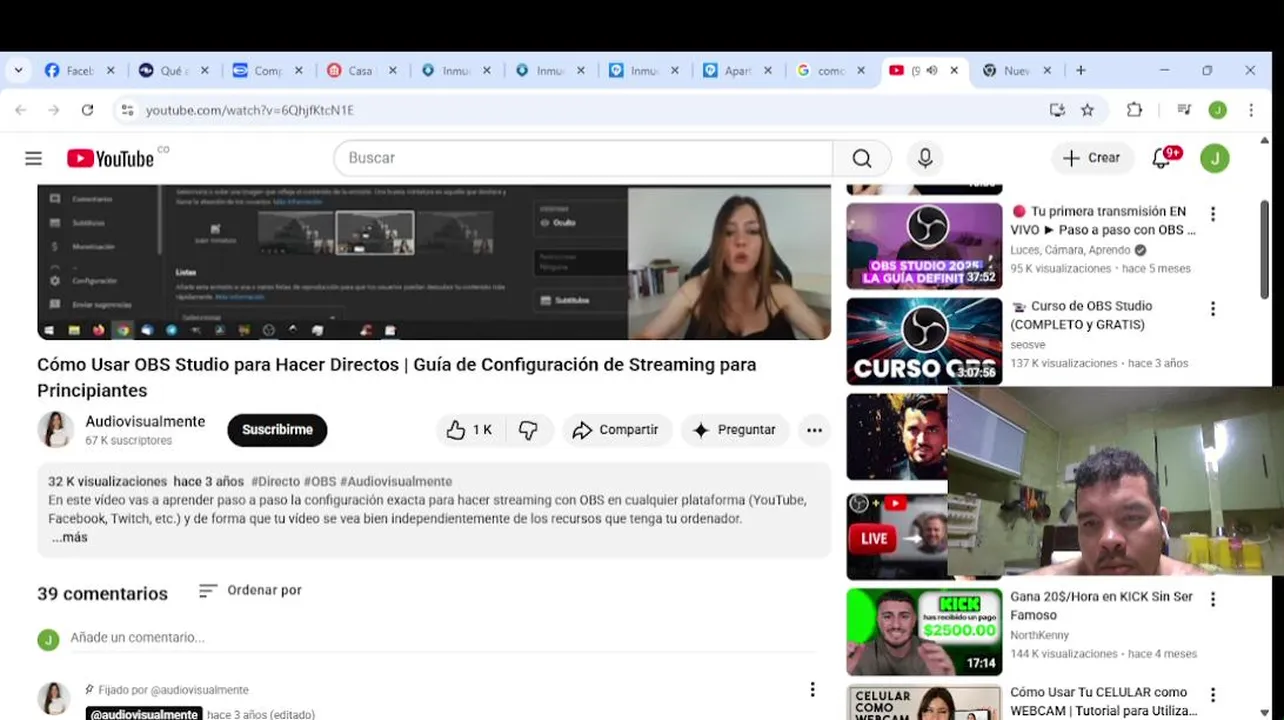Switch to the 'Nuev' tab
The height and width of the screenshot is (720, 1284).
coord(1007,71)
